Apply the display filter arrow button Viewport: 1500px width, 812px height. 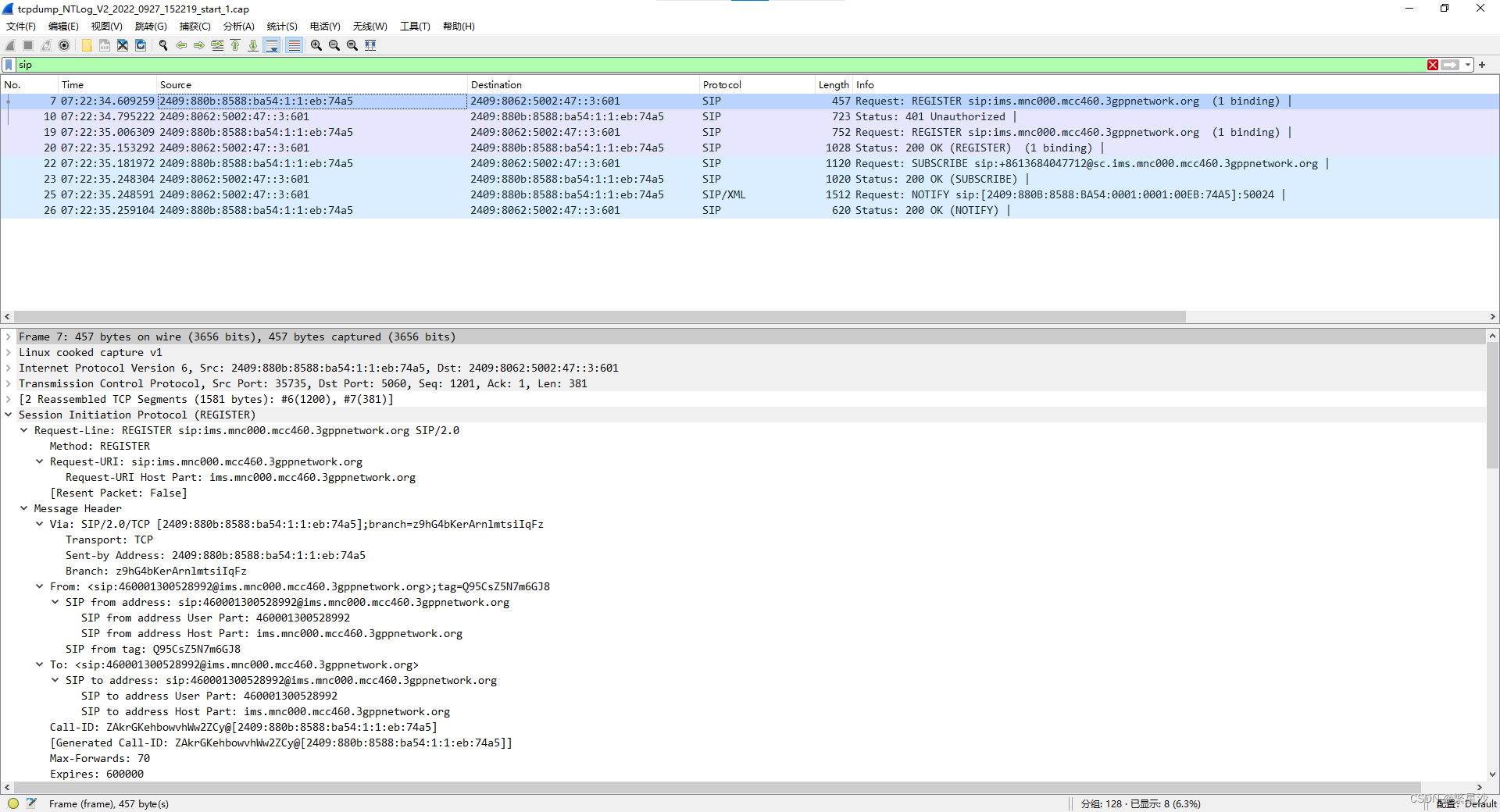point(1450,65)
